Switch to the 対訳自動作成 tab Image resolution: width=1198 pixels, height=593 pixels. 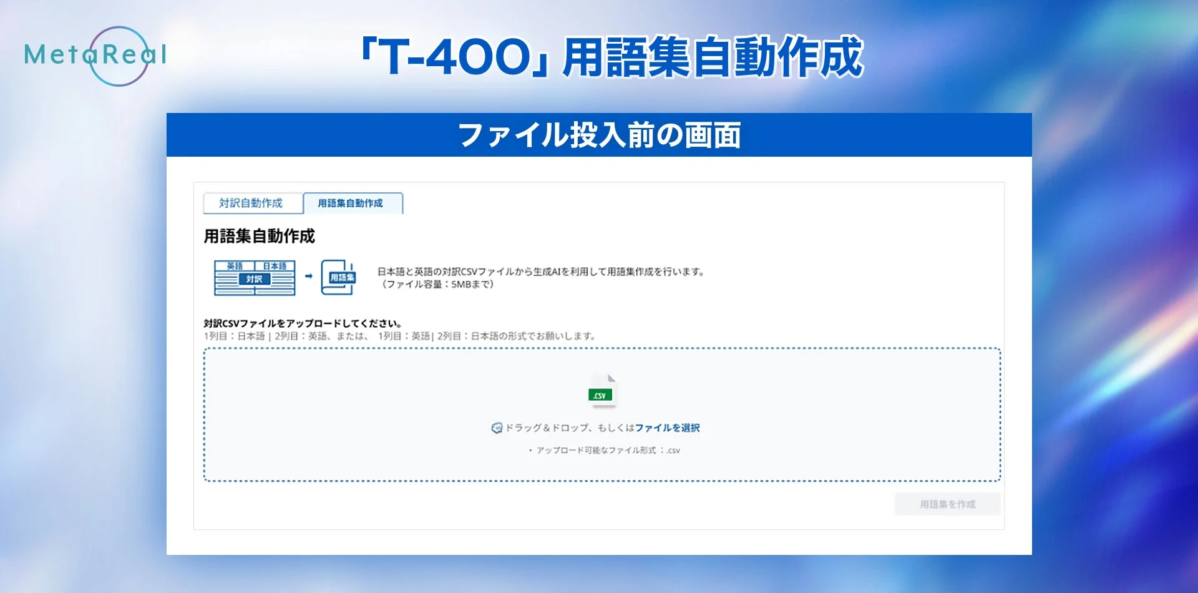click(x=252, y=202)
